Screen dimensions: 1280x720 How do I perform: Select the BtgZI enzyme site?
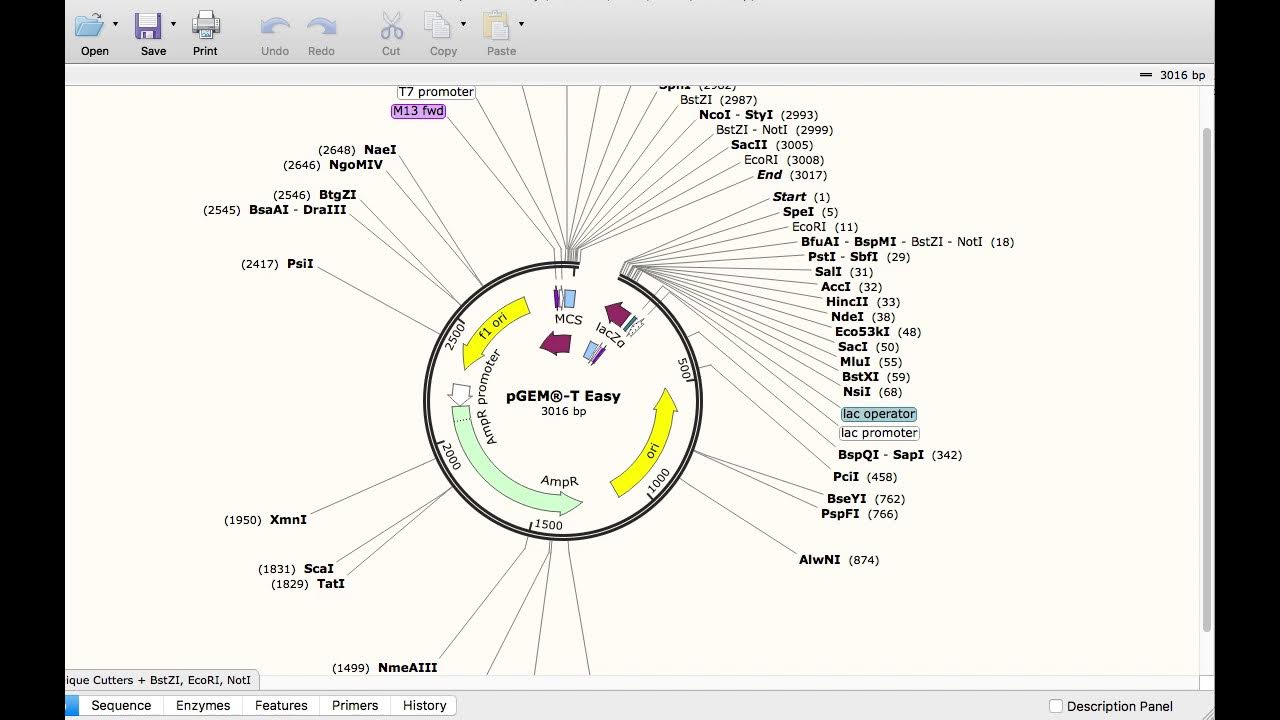point(338,195)
